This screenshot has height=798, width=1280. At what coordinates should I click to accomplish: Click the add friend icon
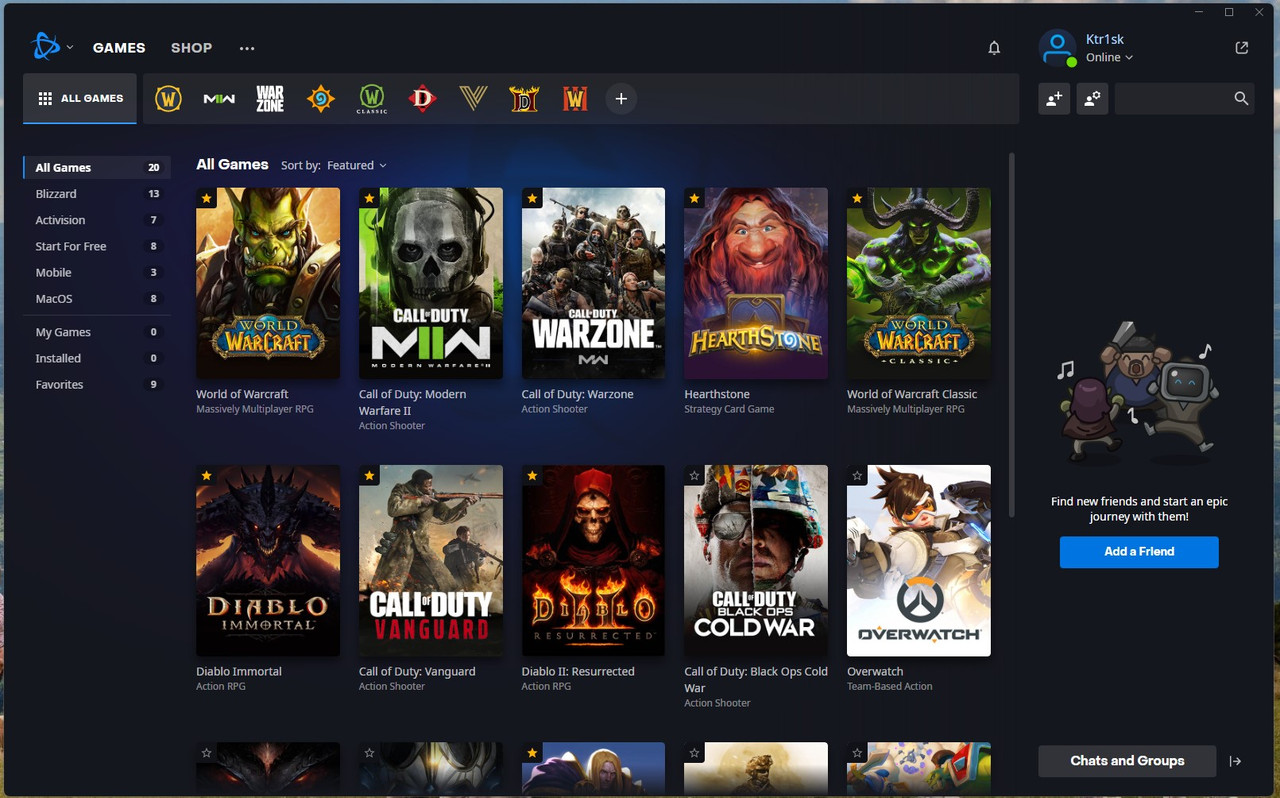(x=1054, y=98)
